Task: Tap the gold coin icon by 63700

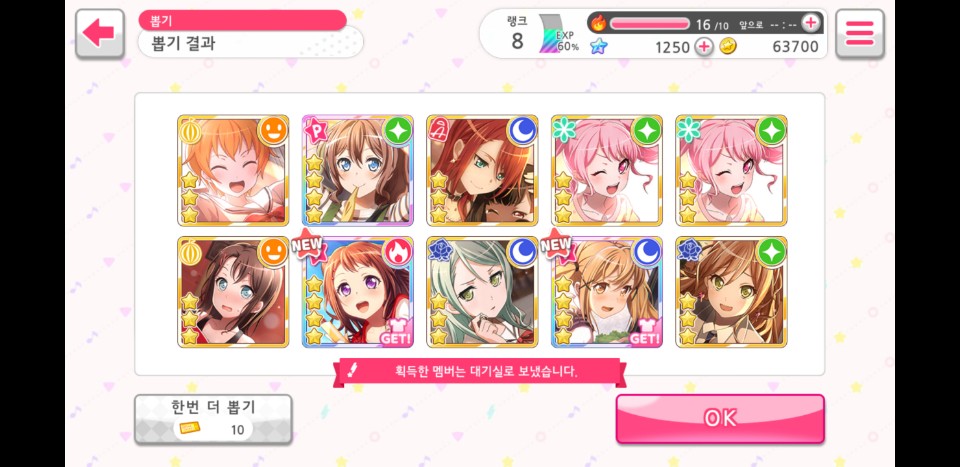Action: pos(728,47)
